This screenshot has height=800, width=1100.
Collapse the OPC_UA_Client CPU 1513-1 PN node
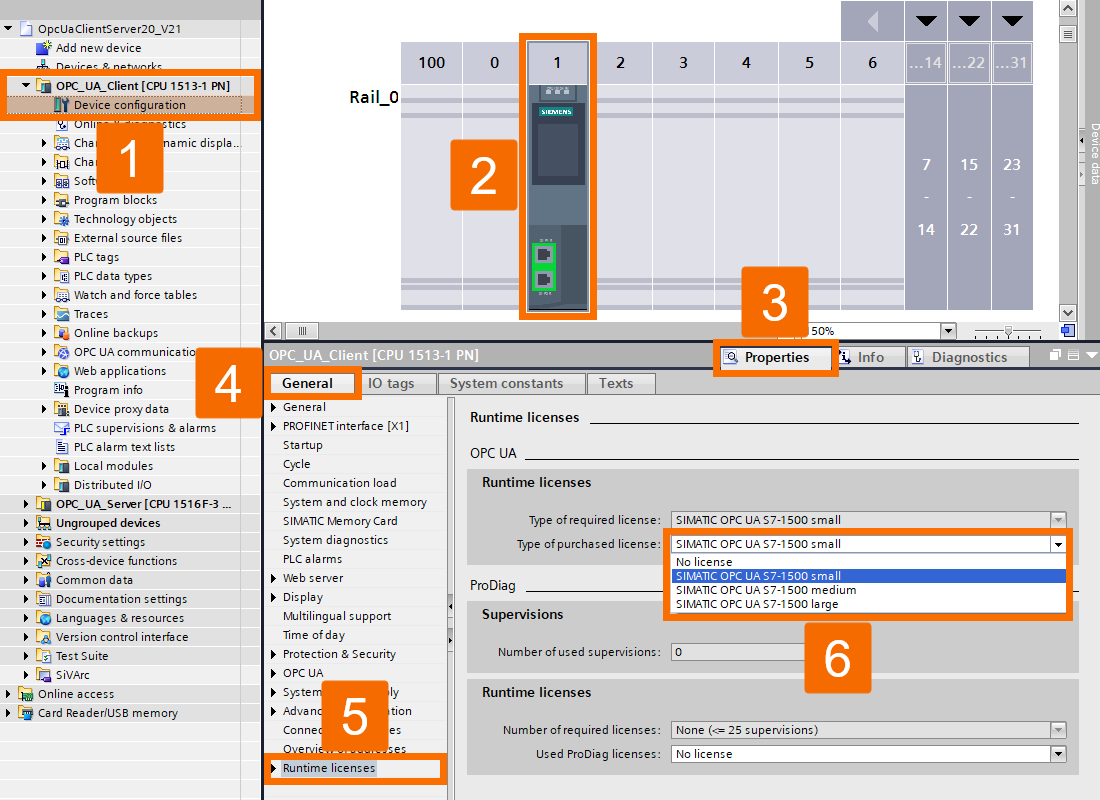point(26,86)
